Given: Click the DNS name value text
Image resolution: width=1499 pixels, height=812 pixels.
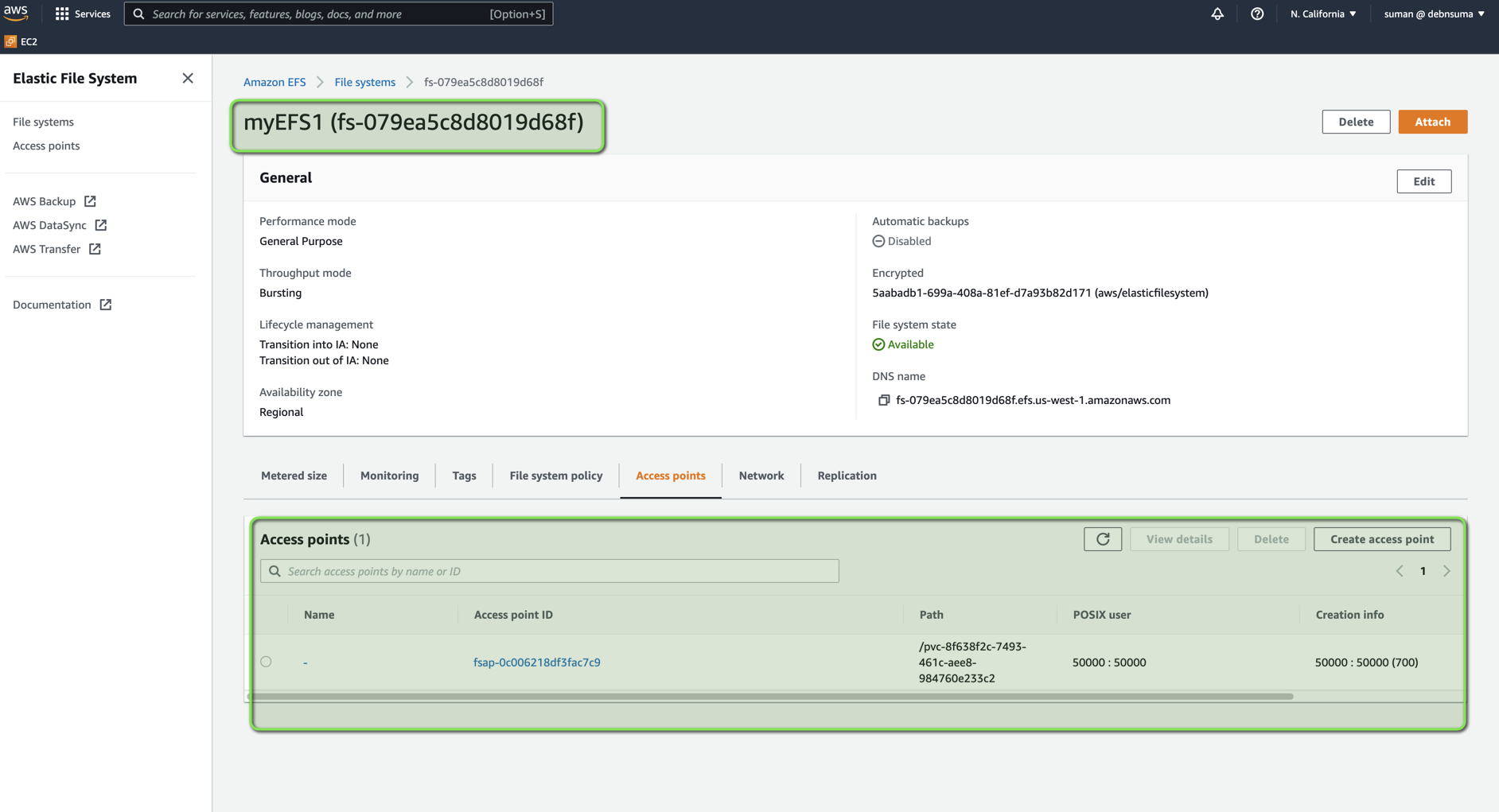Looking at the screenshot, I should click(1033, 400).
